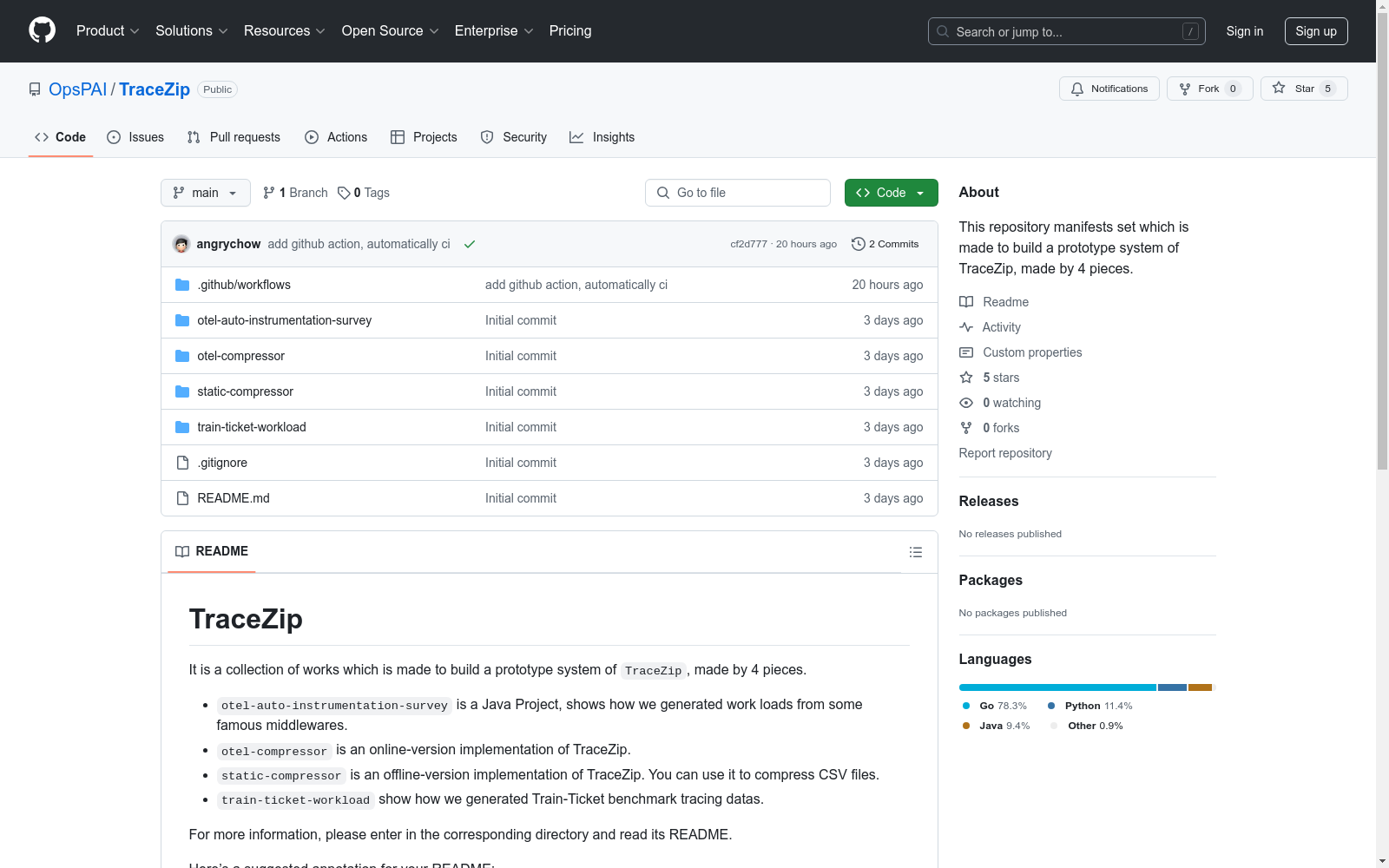The height and width of the screenshot is (868, 1389).
Task: View the 2 Commits history link
Action: pos(885,244)
